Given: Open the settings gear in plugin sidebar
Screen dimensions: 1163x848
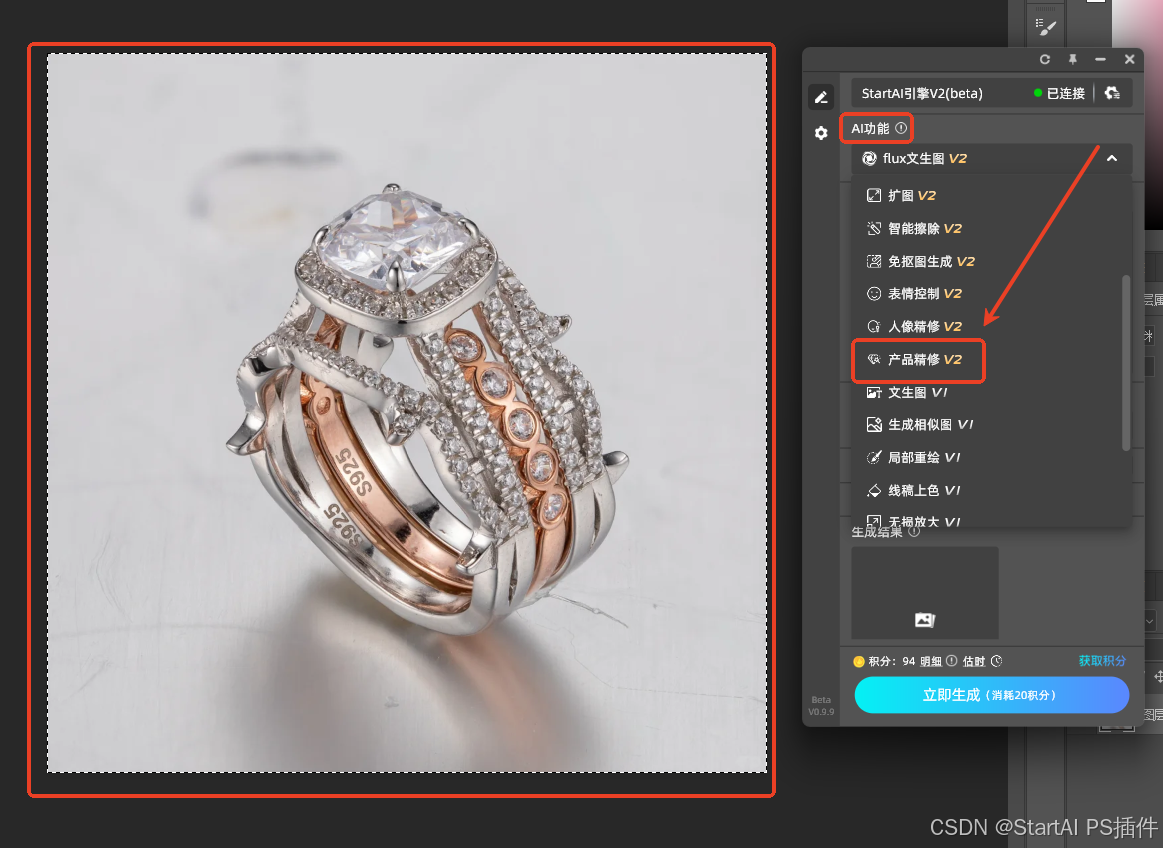Looking at the screenshot, I should 821,133.
